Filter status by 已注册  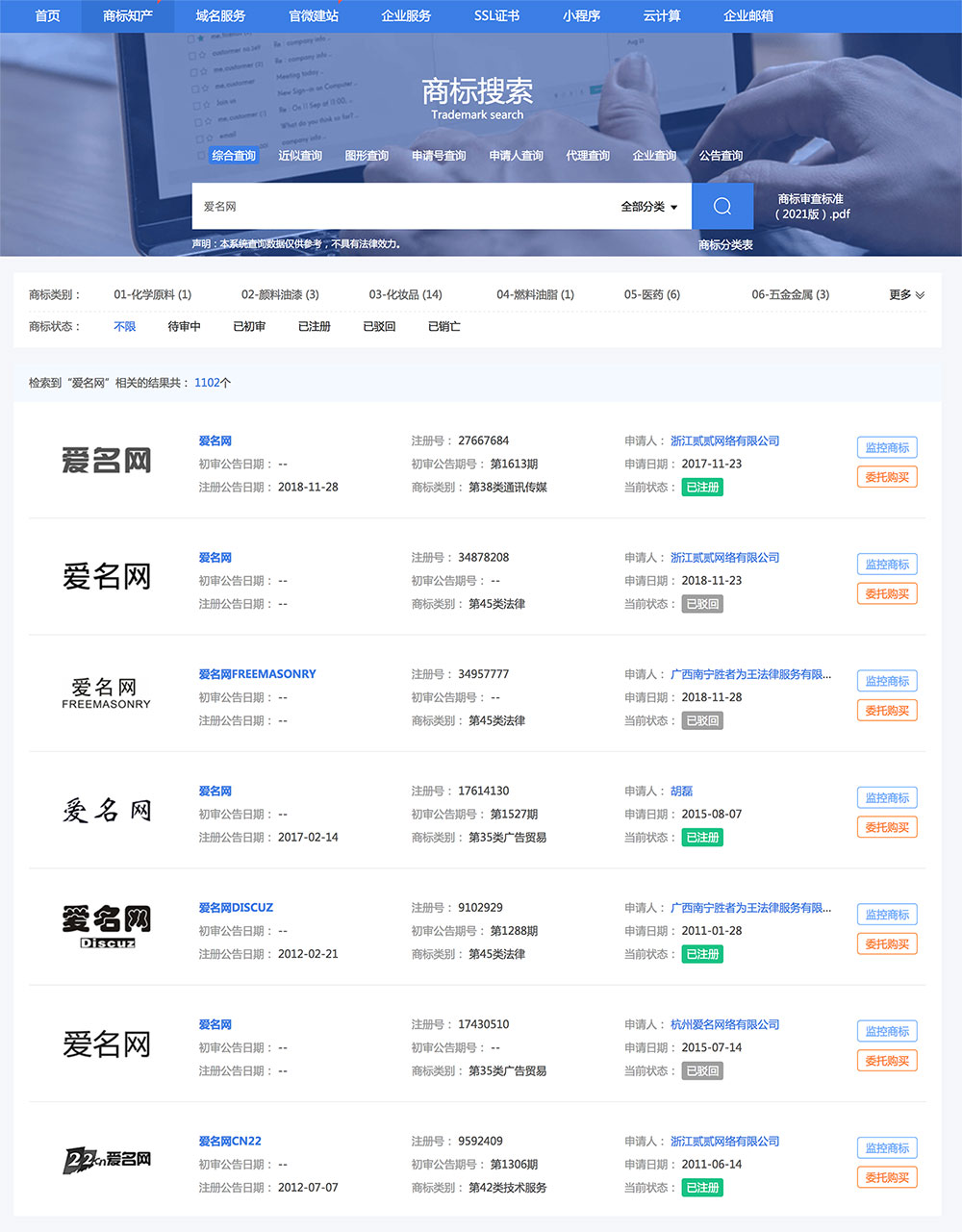pos(315,327)
